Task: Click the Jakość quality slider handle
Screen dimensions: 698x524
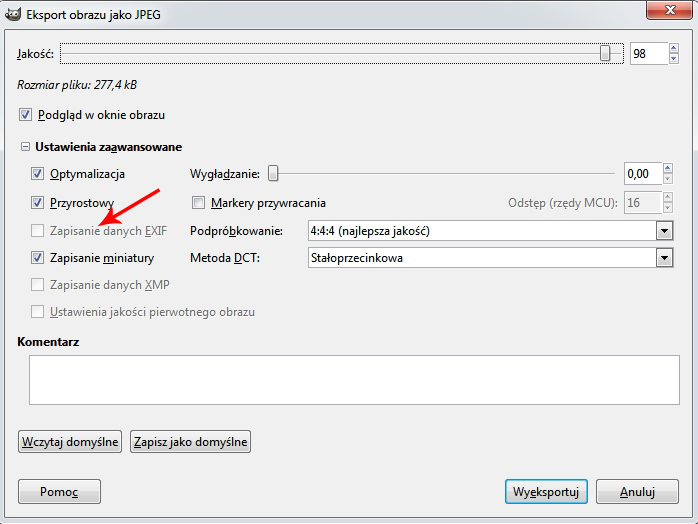Action: click(605, 54)
